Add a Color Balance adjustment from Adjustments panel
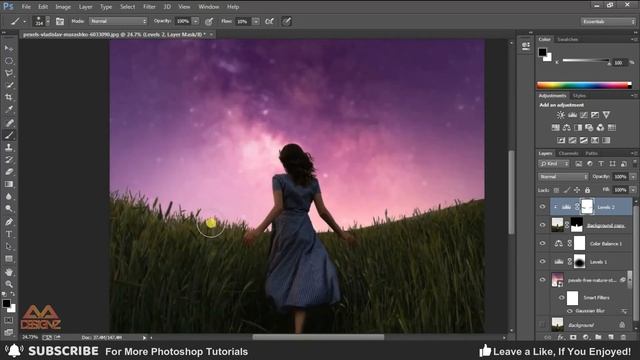The image size is (640, 360). [567, 128]
